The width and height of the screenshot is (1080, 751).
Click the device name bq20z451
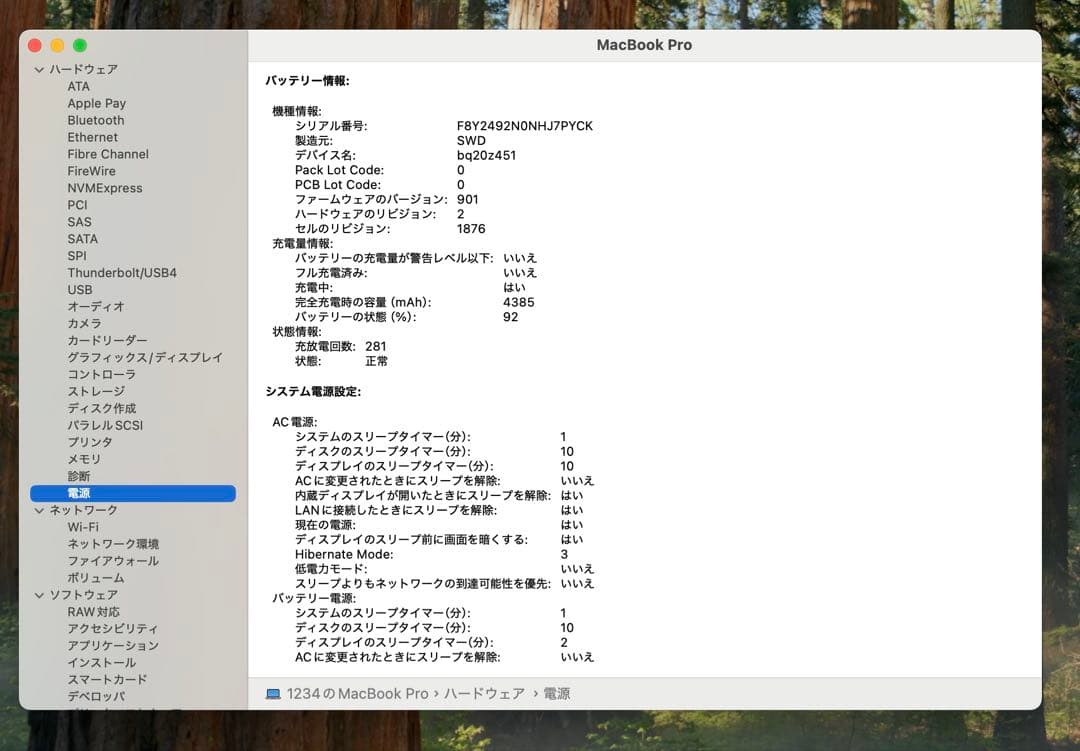click(486, 156)
